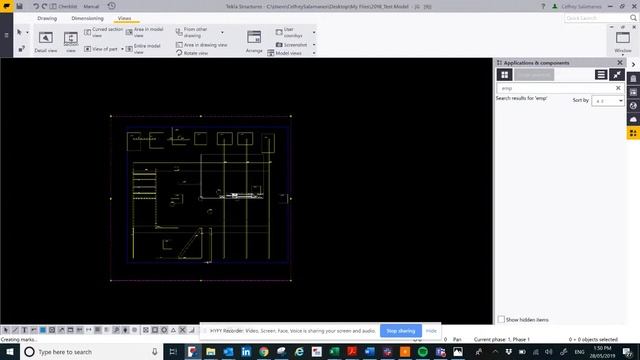Open the Tekla file menu logo

pos(7,6)
